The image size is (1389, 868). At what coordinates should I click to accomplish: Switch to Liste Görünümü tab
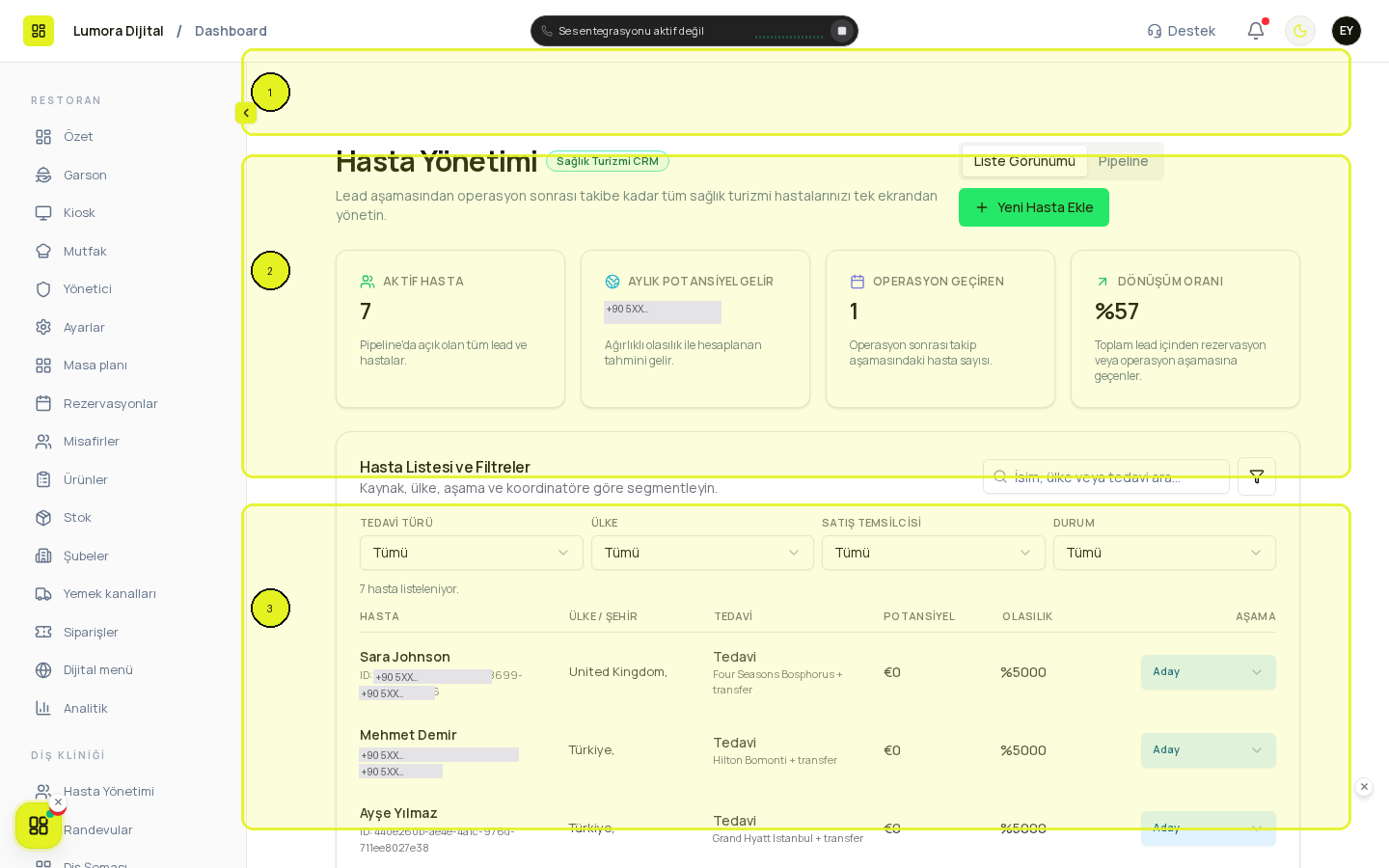tap(1024, 161)
